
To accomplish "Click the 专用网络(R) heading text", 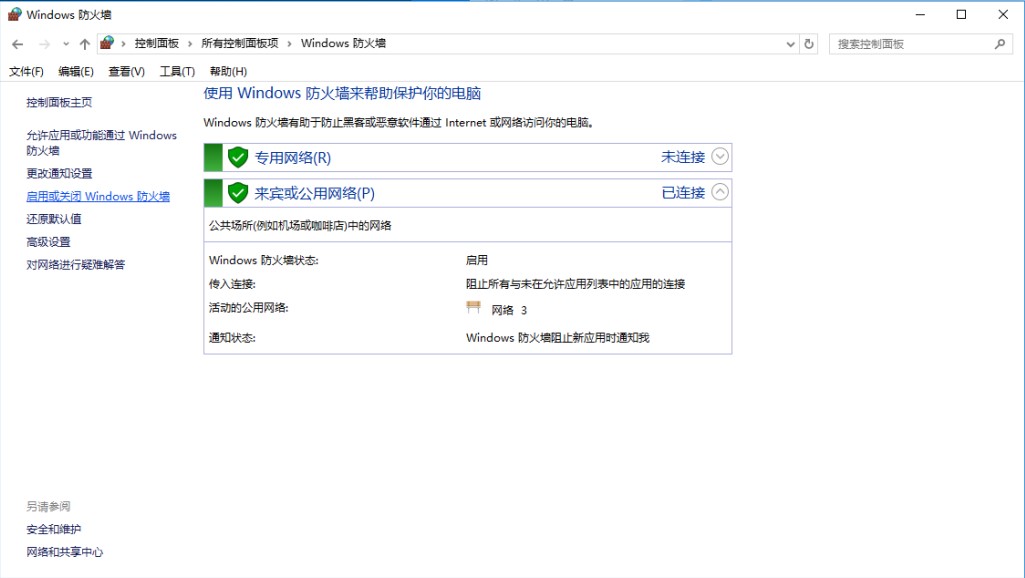I will (x=293, y=158).
